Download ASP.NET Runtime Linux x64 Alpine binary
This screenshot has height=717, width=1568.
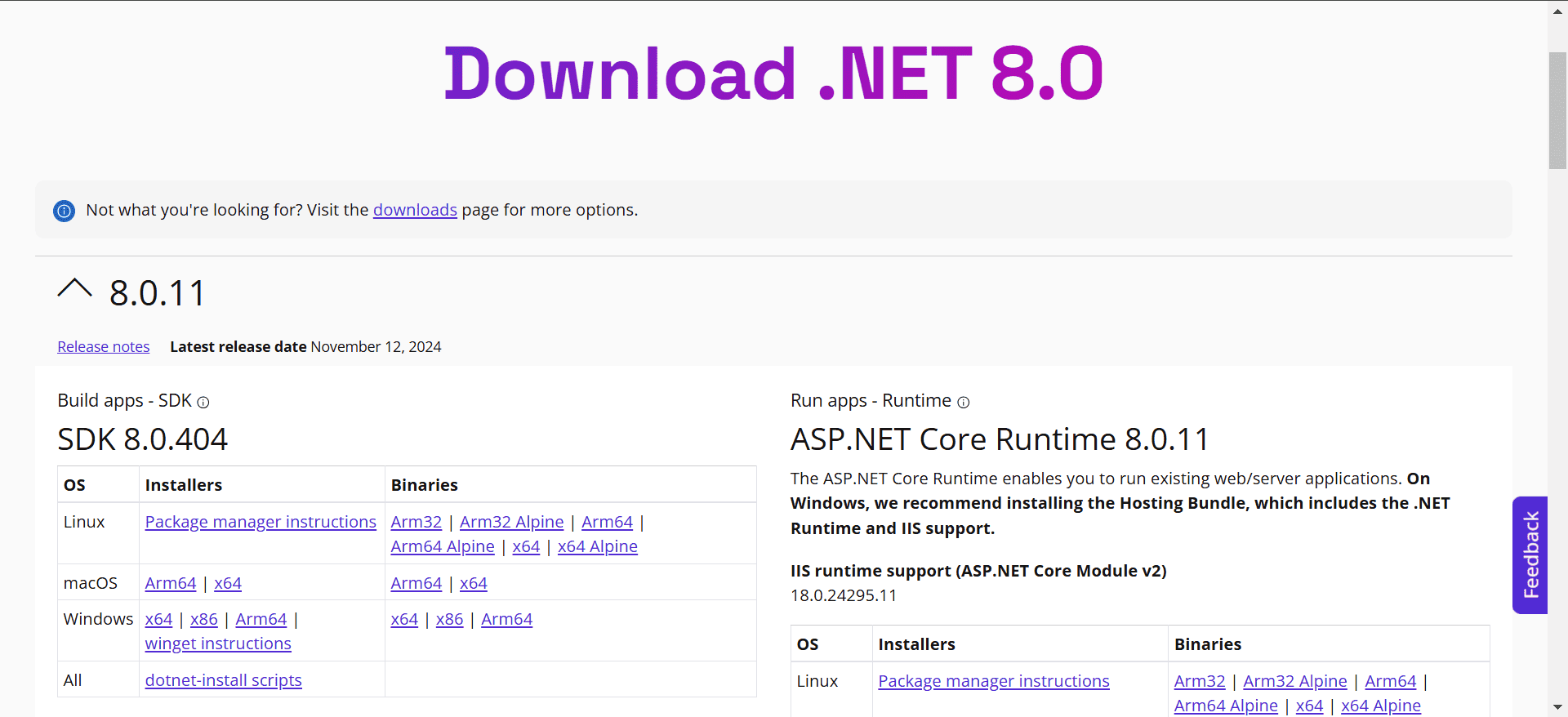(1381, 706)
